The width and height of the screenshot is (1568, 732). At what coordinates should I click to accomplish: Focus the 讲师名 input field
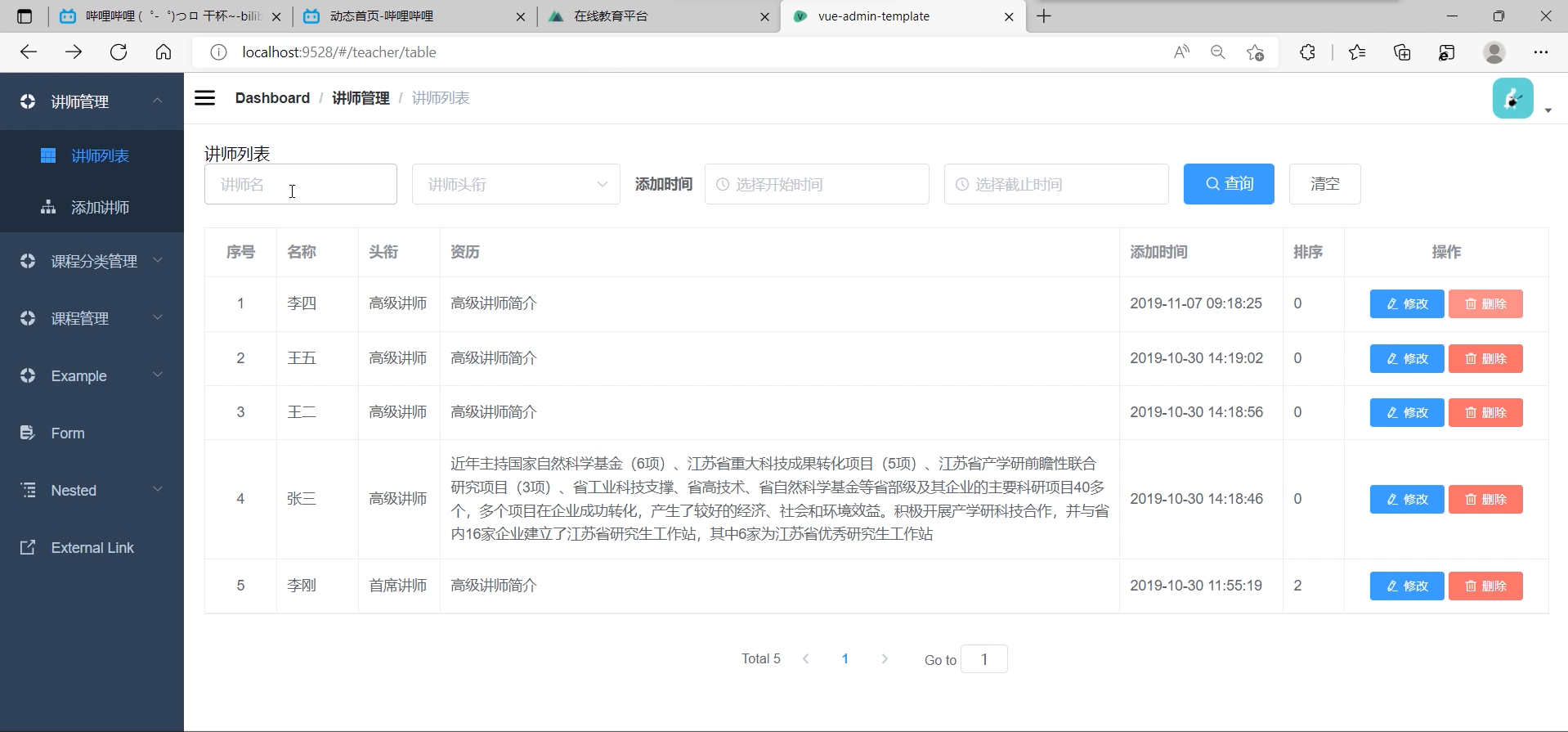point(301,184)
